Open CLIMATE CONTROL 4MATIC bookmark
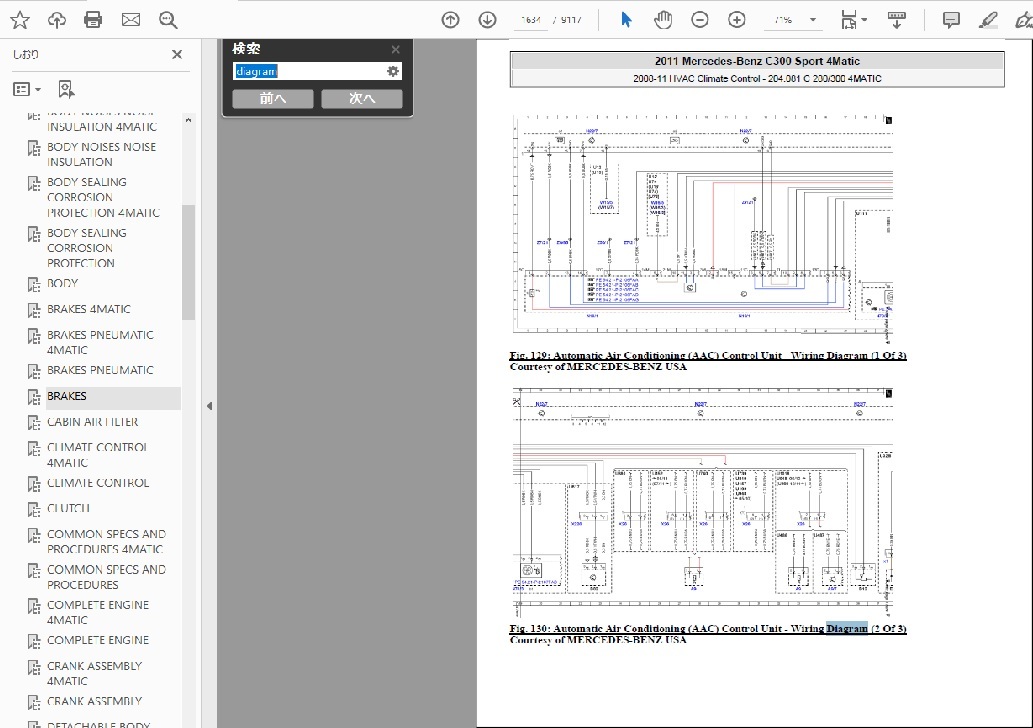Screen dimensions: 1033x728 point(98,455)
